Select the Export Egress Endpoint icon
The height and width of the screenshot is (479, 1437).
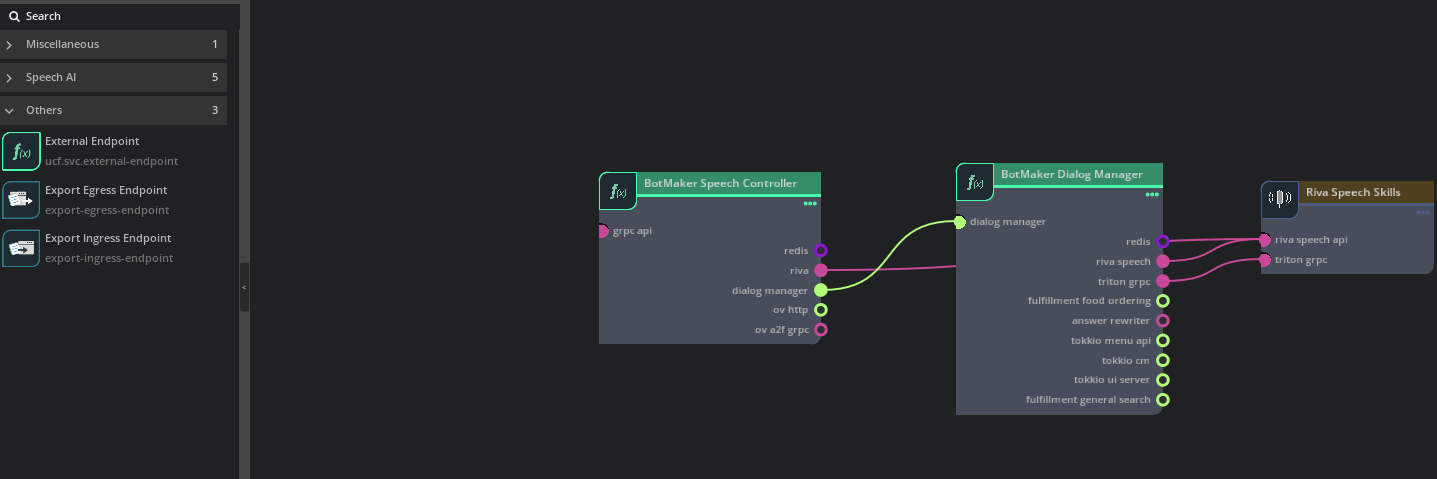pyautogui.click(x=21, y=199)
